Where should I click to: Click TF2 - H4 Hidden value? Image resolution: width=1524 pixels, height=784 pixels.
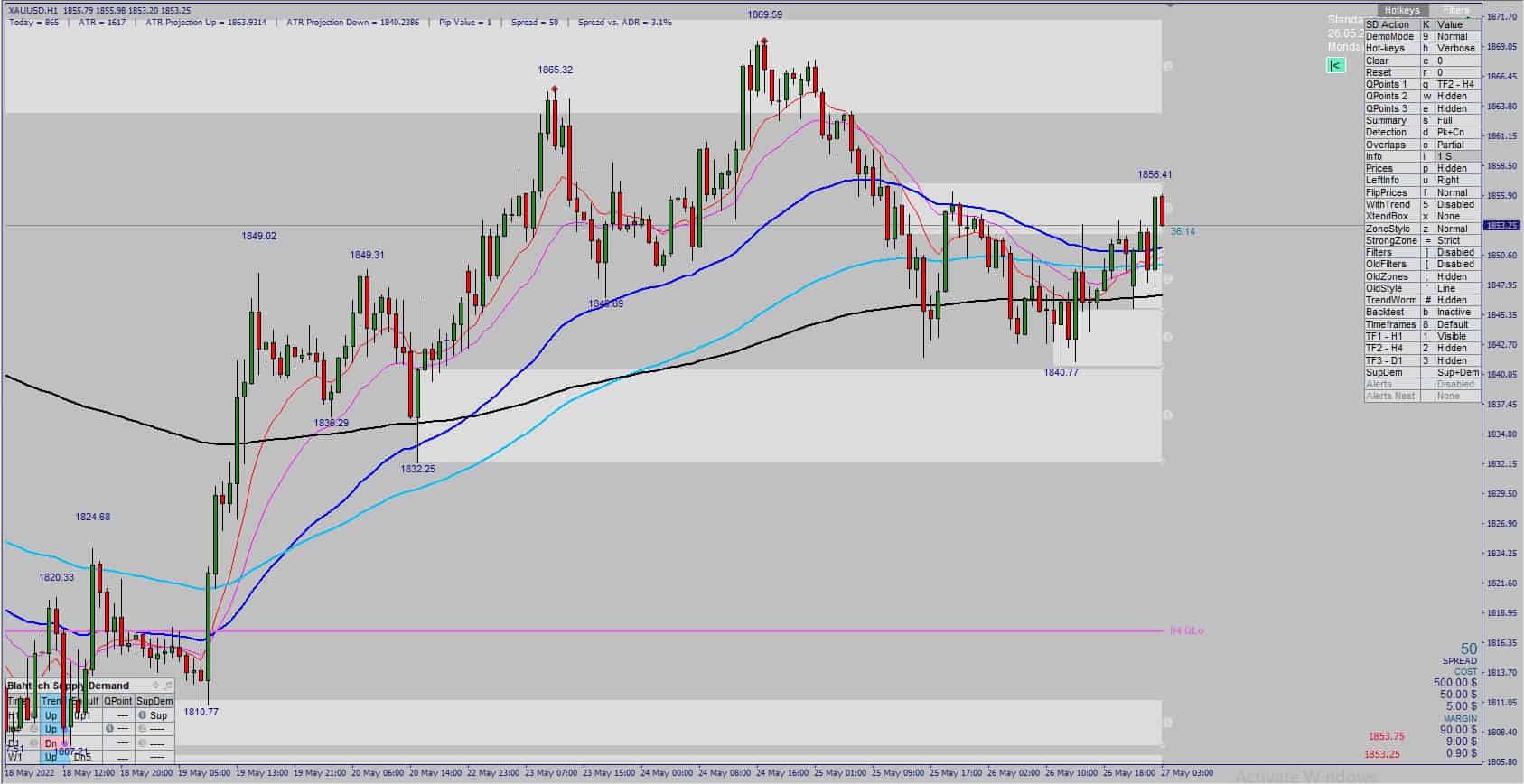pos(1457,348)
